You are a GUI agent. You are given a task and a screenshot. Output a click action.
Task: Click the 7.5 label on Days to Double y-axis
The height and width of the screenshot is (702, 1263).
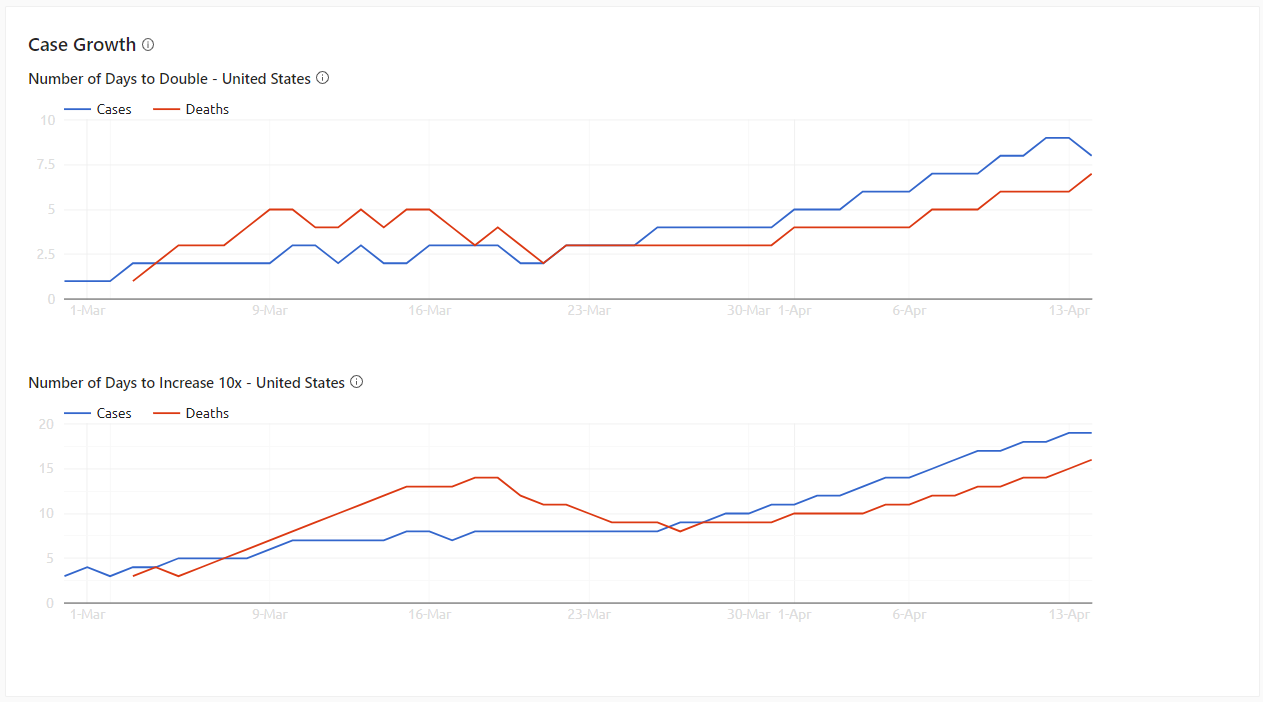tap(44, 165)
